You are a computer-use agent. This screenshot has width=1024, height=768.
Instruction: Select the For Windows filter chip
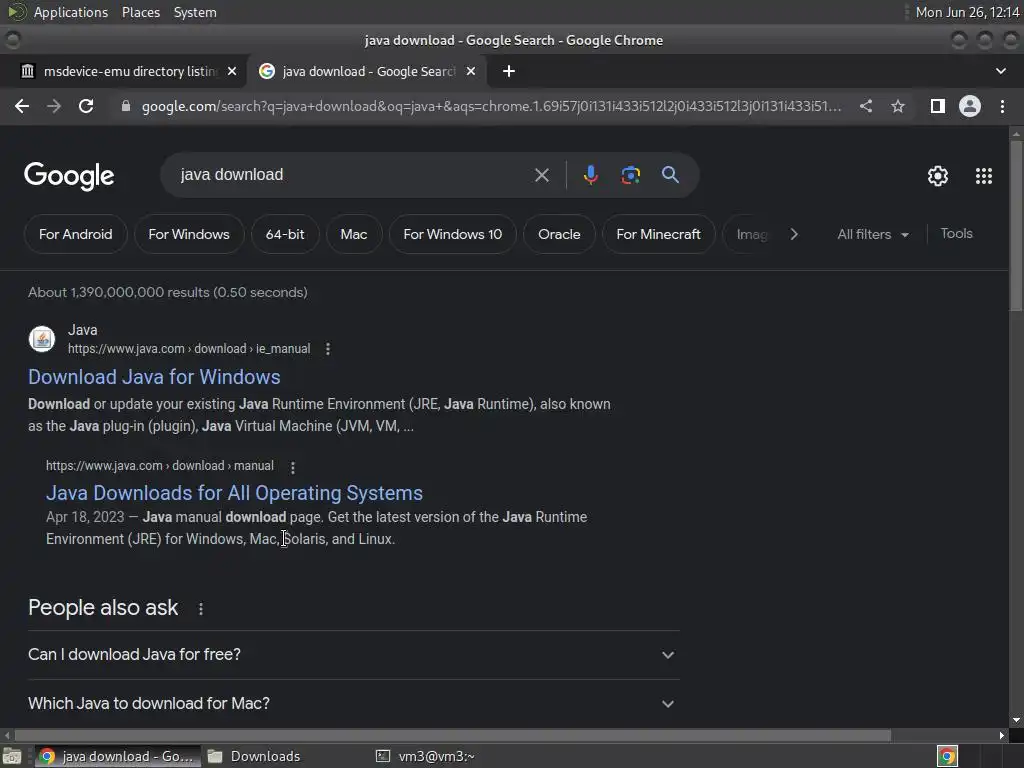point(189,234)
